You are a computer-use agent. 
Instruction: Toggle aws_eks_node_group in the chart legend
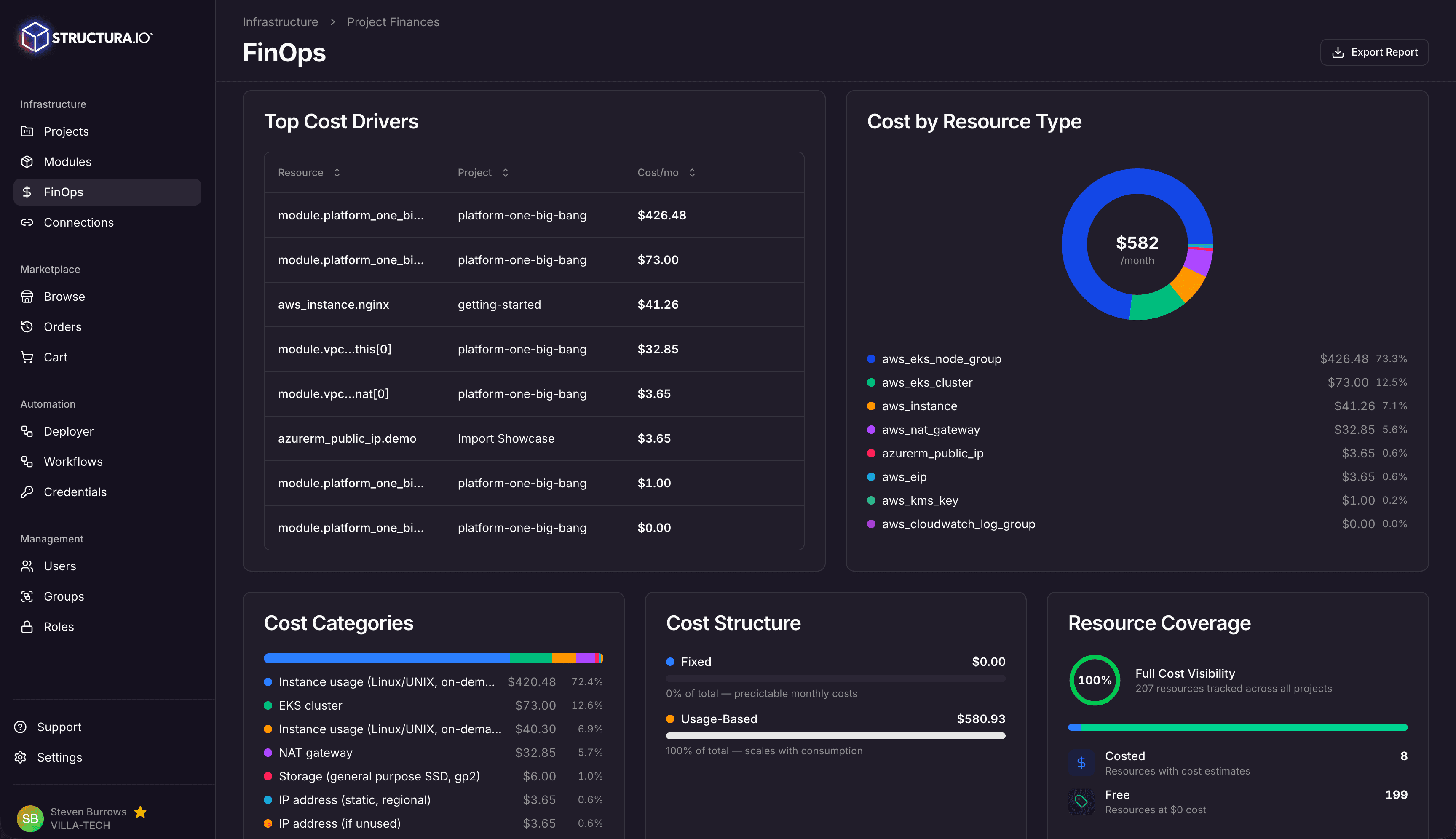[x=941, y=358]
